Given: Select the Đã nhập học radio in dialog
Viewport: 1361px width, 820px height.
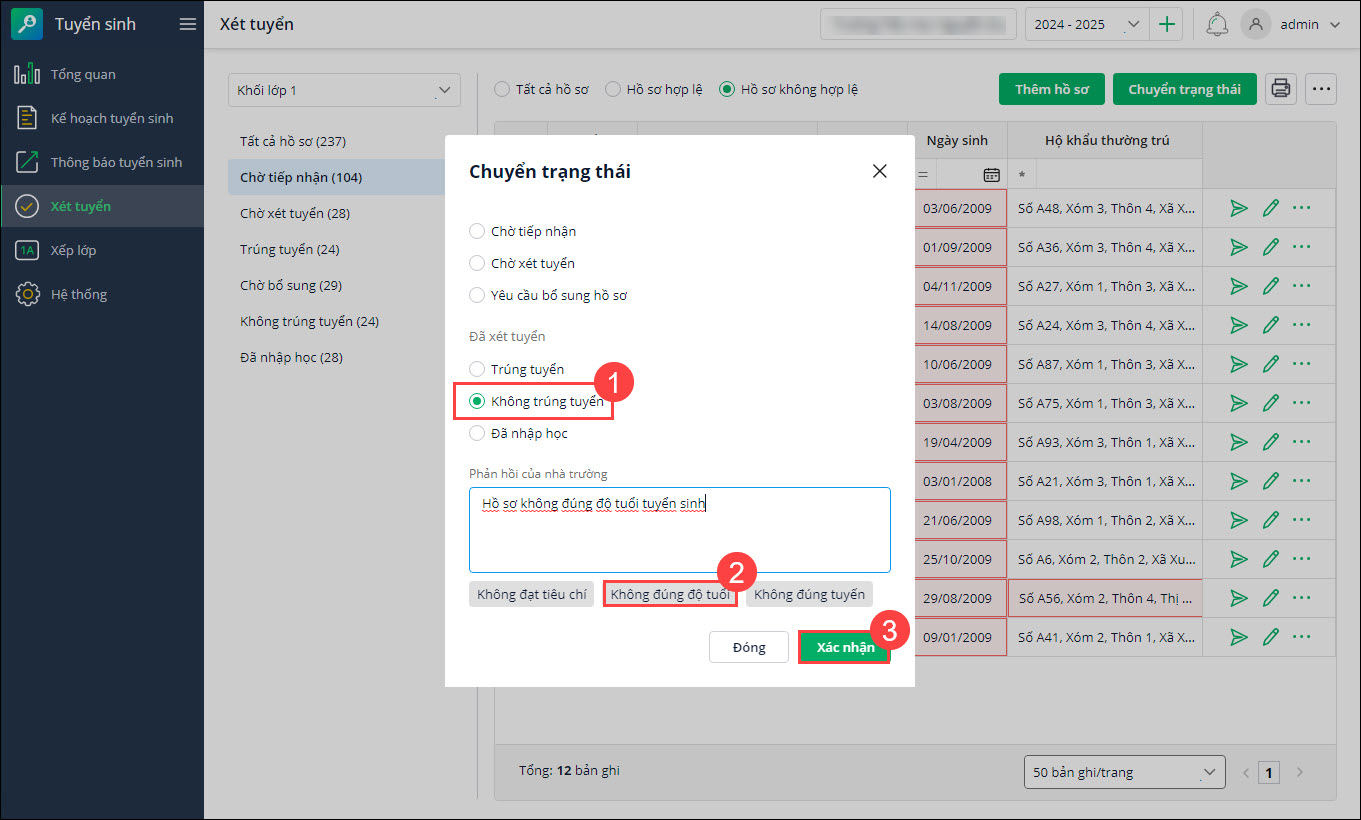Looking at the screenshot, I should (477, 433).
